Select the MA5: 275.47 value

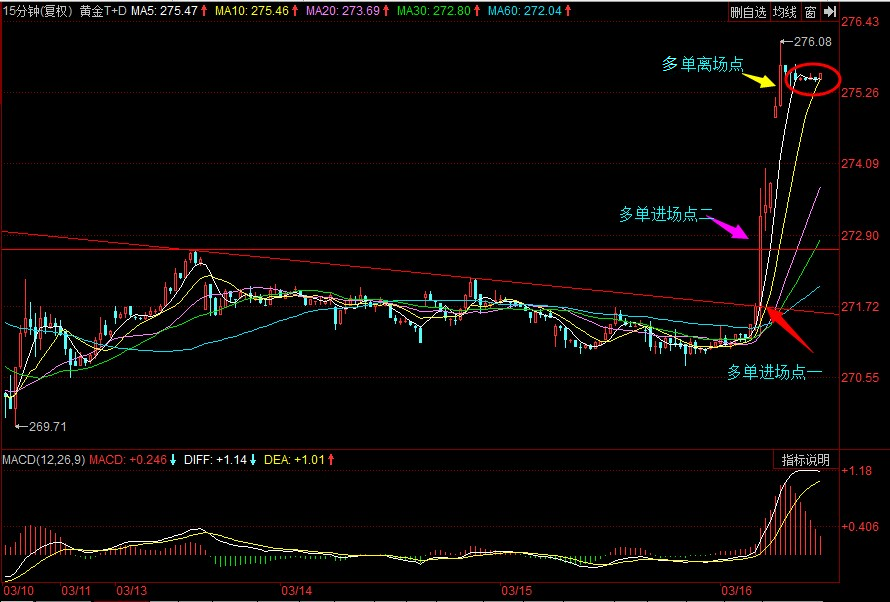pos(165,11)
